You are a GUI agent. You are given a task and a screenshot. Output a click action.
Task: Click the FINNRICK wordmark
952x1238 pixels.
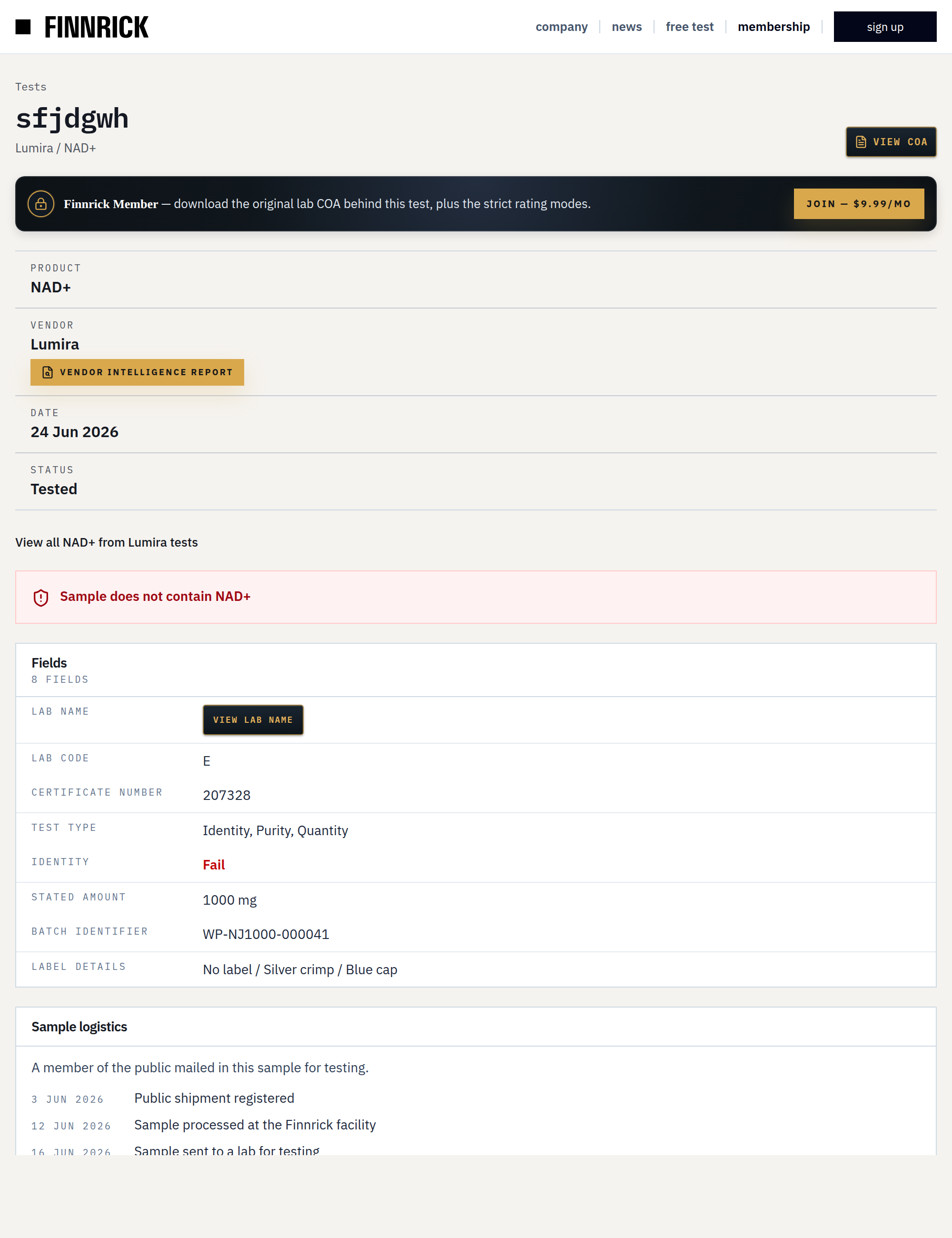tap(96, 27)
